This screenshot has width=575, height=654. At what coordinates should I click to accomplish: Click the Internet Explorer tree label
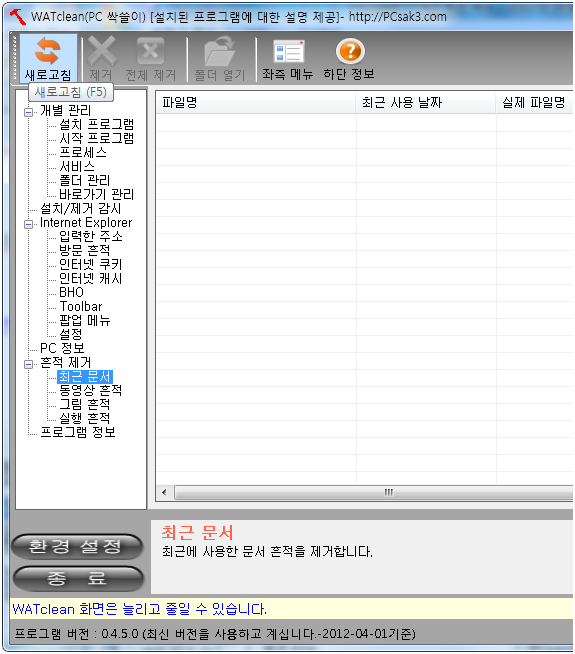[x=86, y=223]
